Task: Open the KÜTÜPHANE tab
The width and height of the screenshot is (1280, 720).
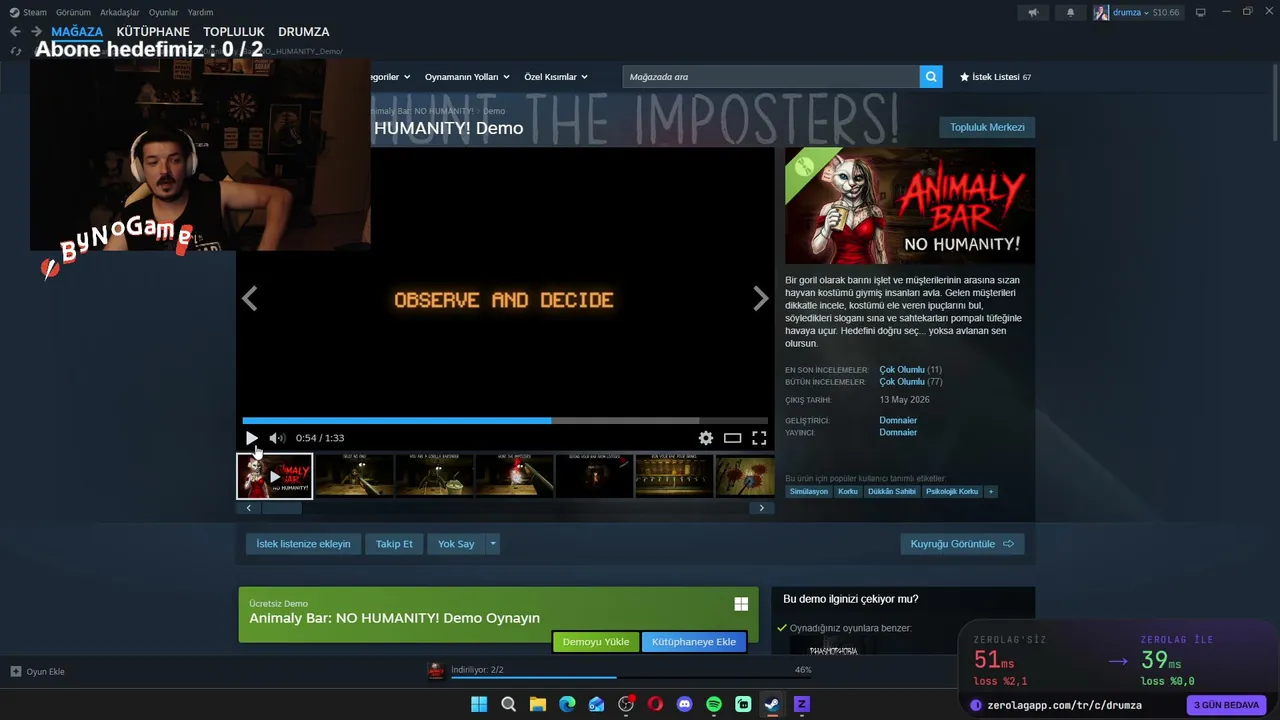Action: coord(153,32)
